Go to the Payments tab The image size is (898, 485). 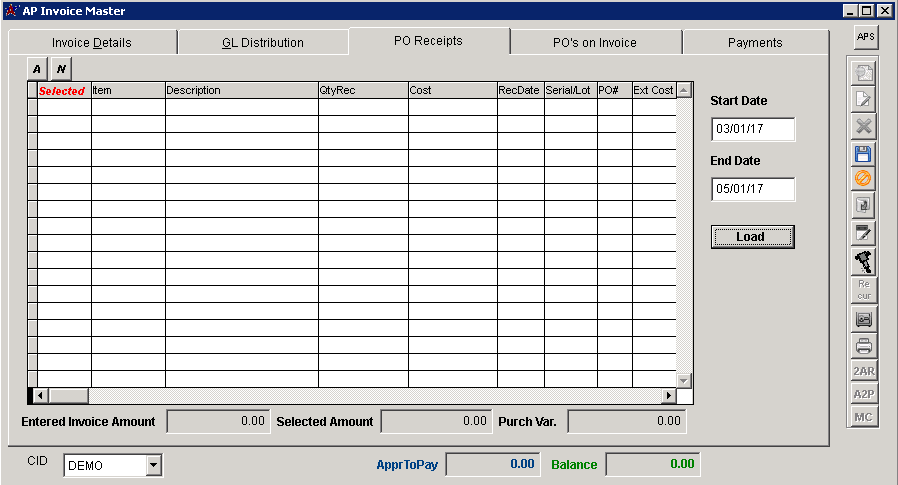point(755,43)
